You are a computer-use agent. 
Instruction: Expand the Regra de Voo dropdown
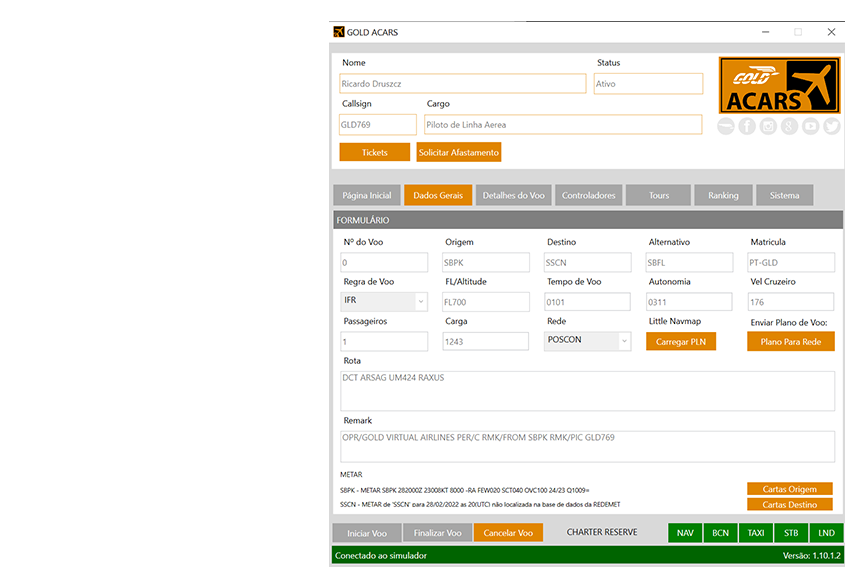[420, 301]
